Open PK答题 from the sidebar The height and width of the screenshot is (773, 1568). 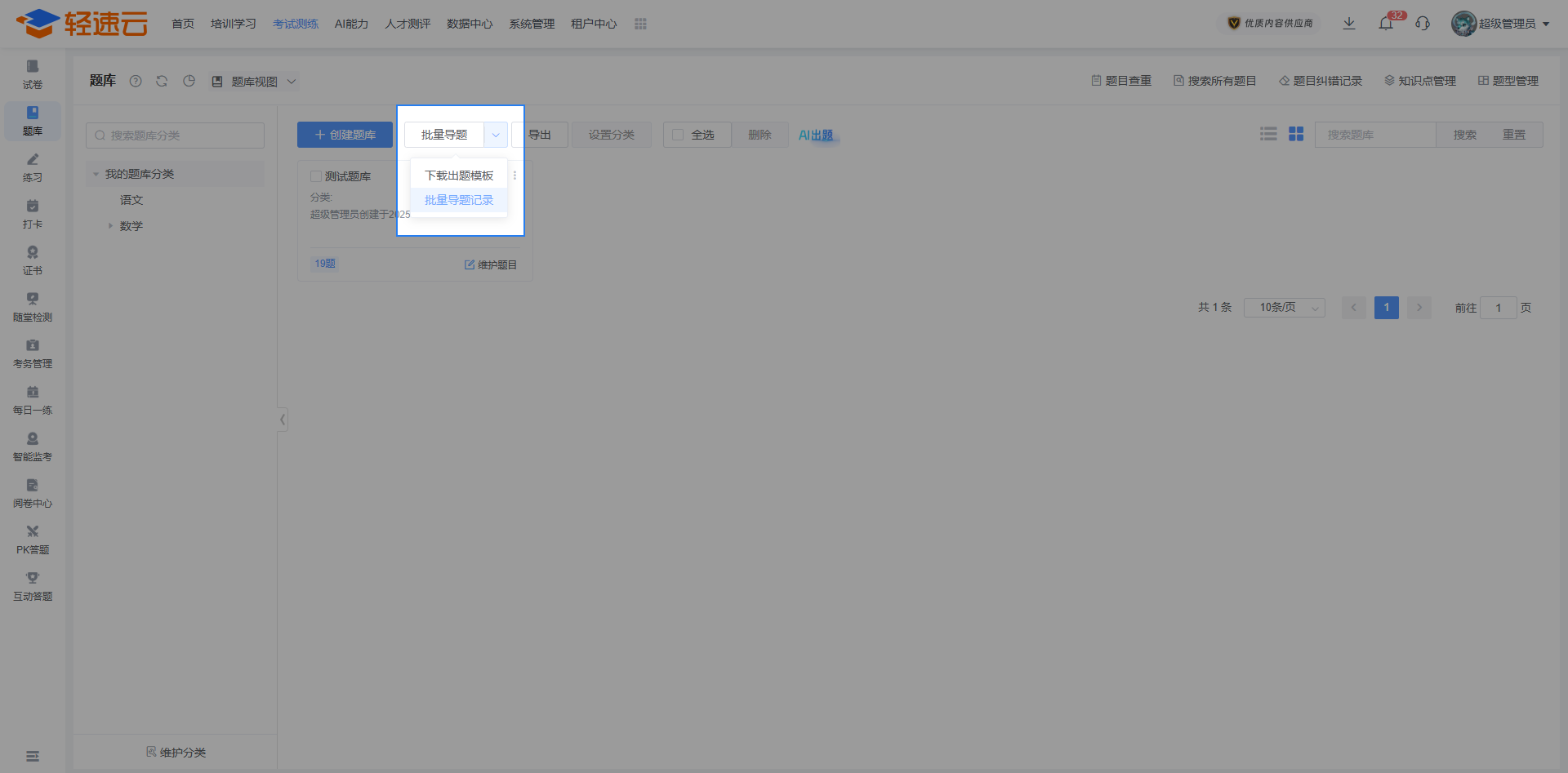tap(33, 540)
